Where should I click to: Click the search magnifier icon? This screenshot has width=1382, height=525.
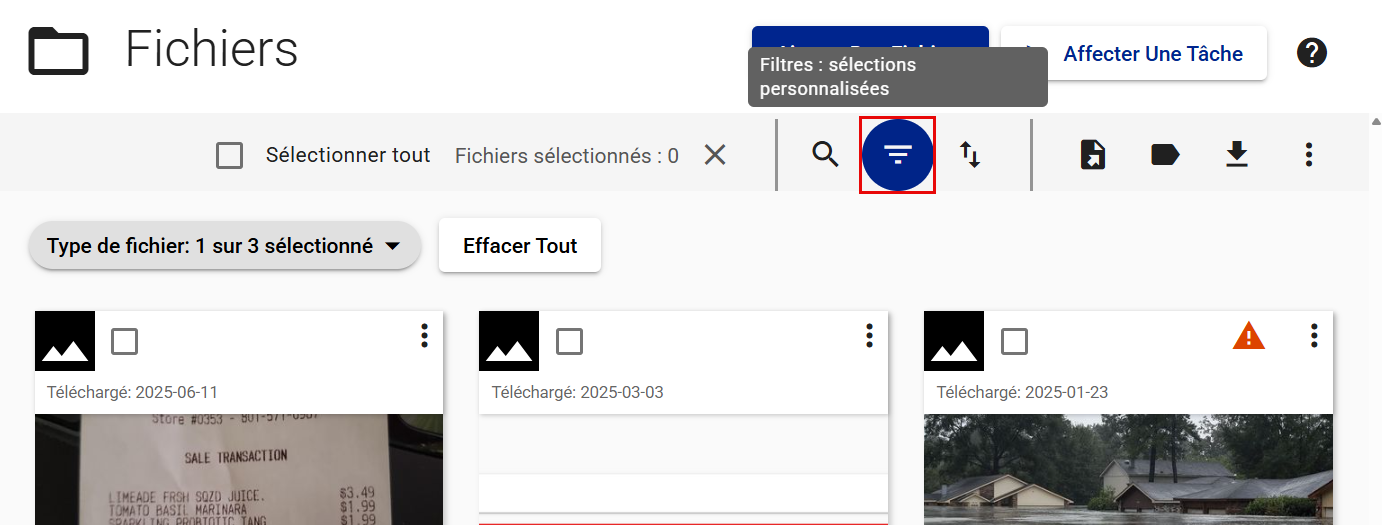825,155
